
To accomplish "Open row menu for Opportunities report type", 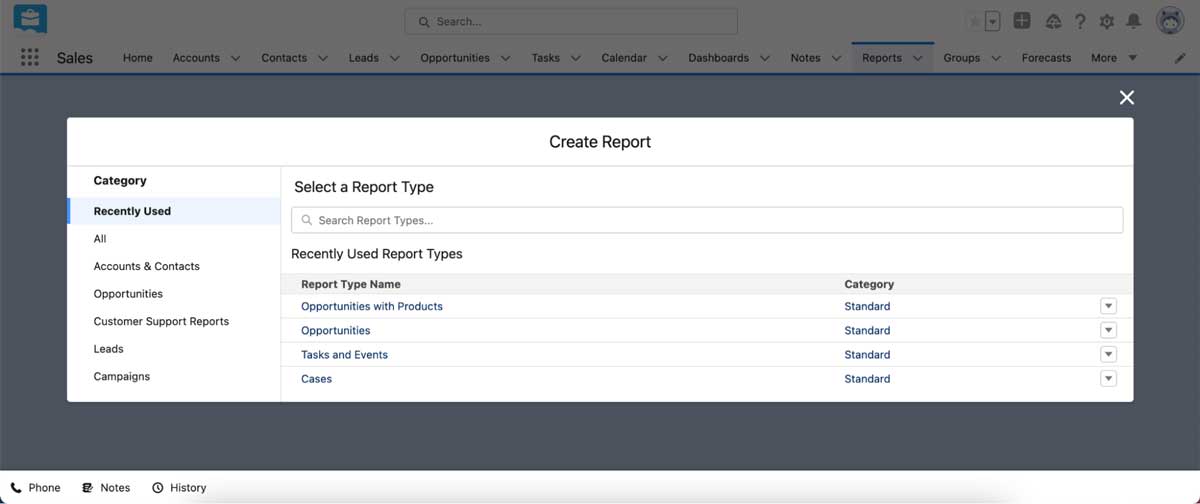I will 1108,330.
